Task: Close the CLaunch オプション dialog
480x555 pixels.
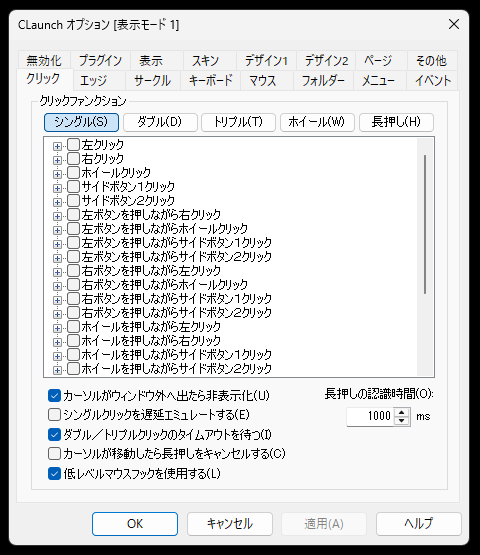Action: [454, 24]
